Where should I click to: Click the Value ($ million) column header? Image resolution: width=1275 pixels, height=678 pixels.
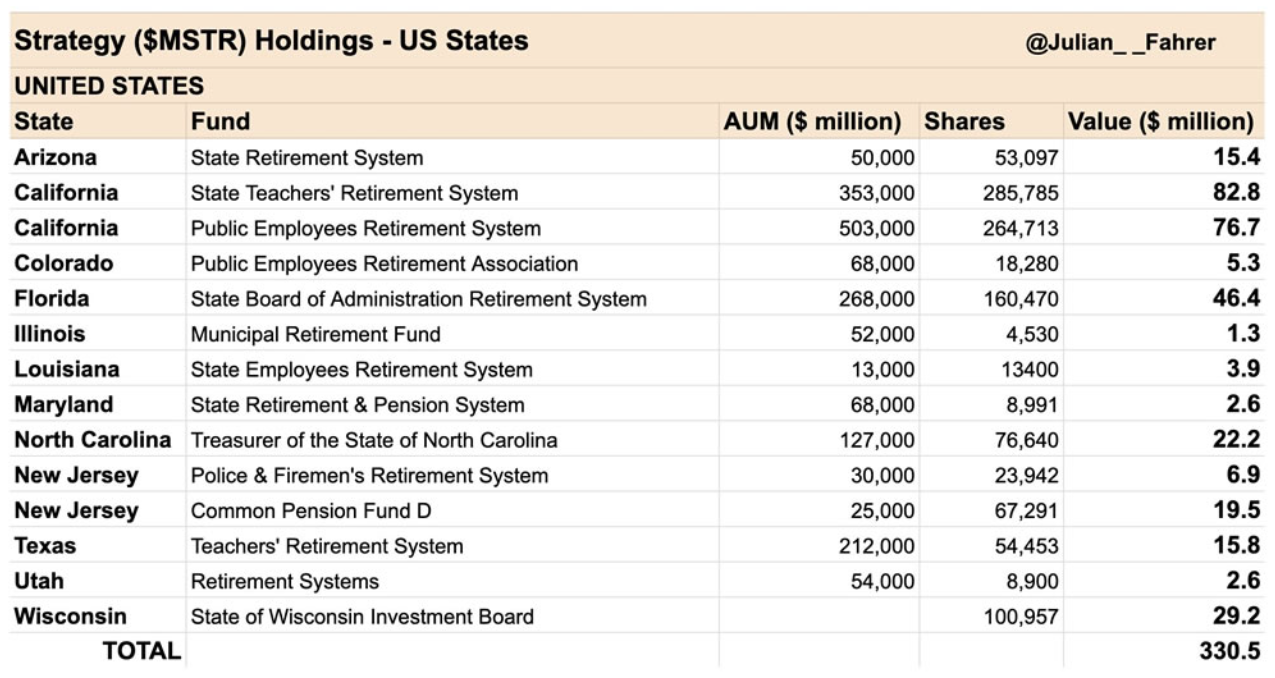click(x=1160, y=122)
